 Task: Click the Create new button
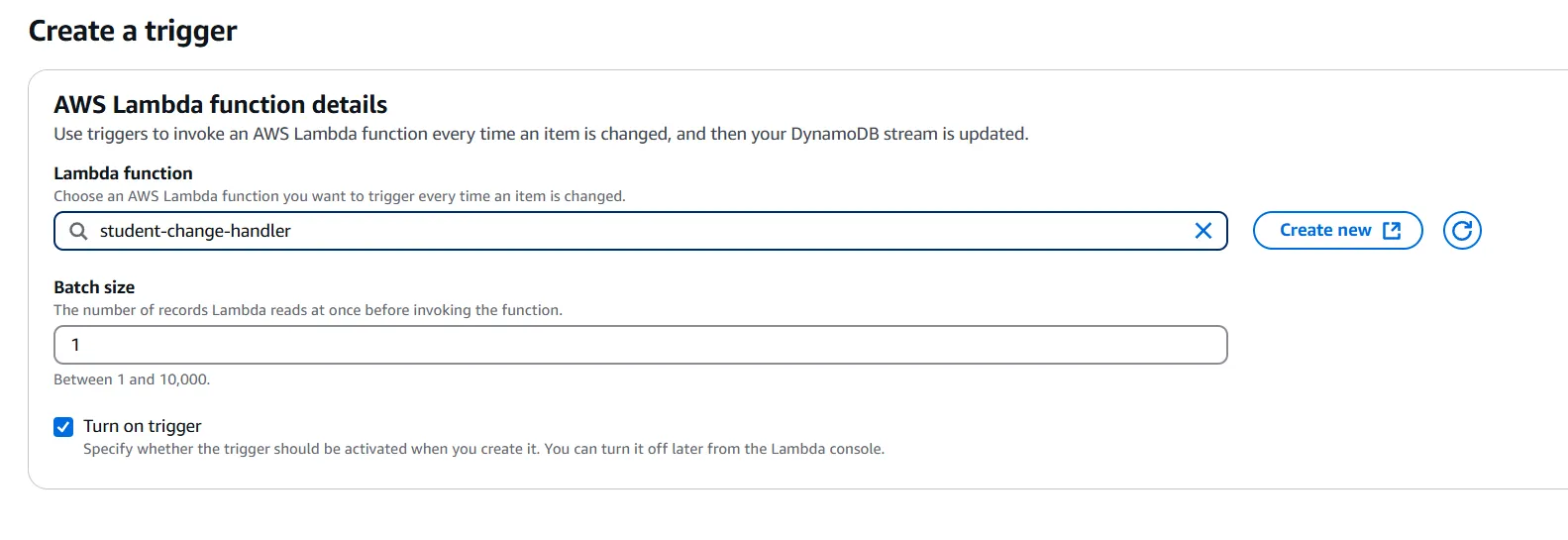click(x=1324, y=231)
